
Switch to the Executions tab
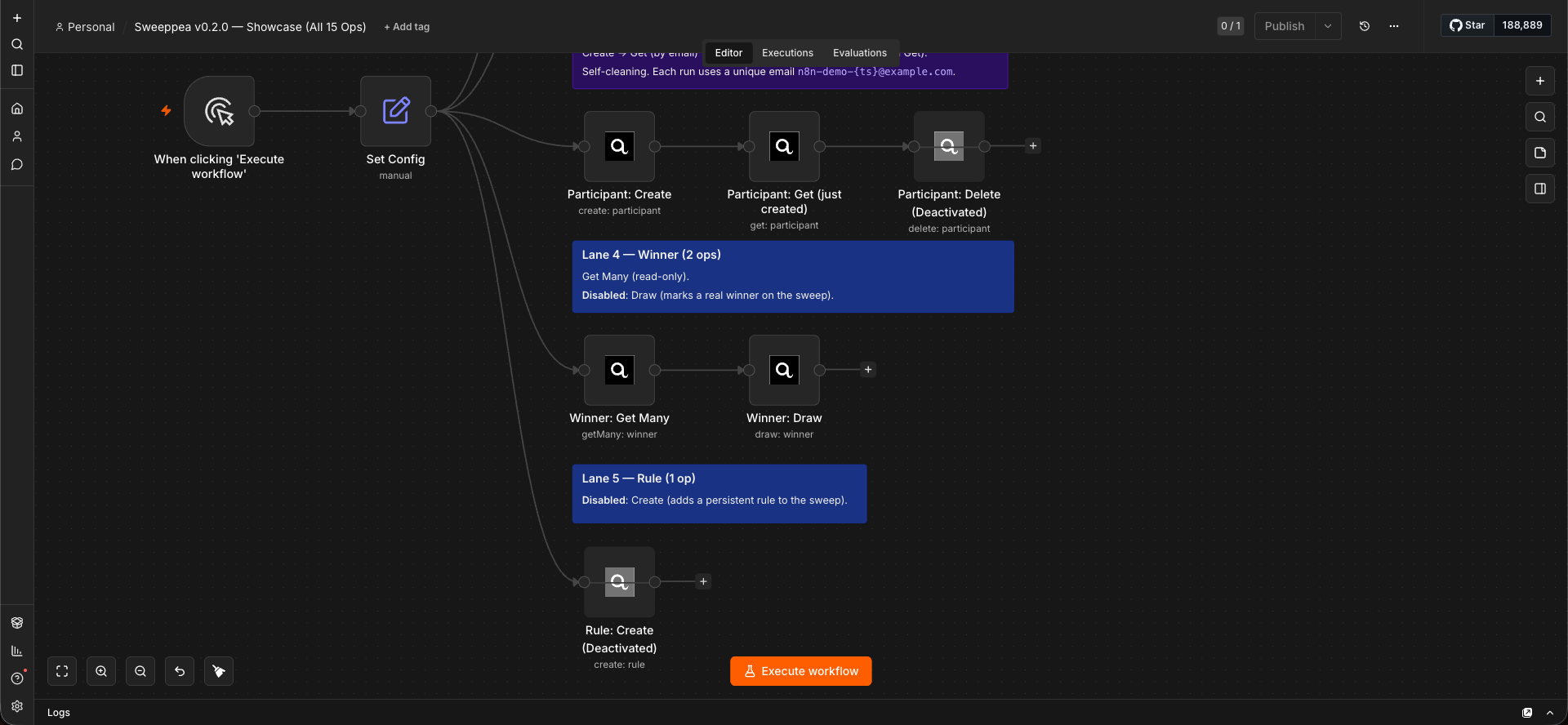click(x=787, y=53)
